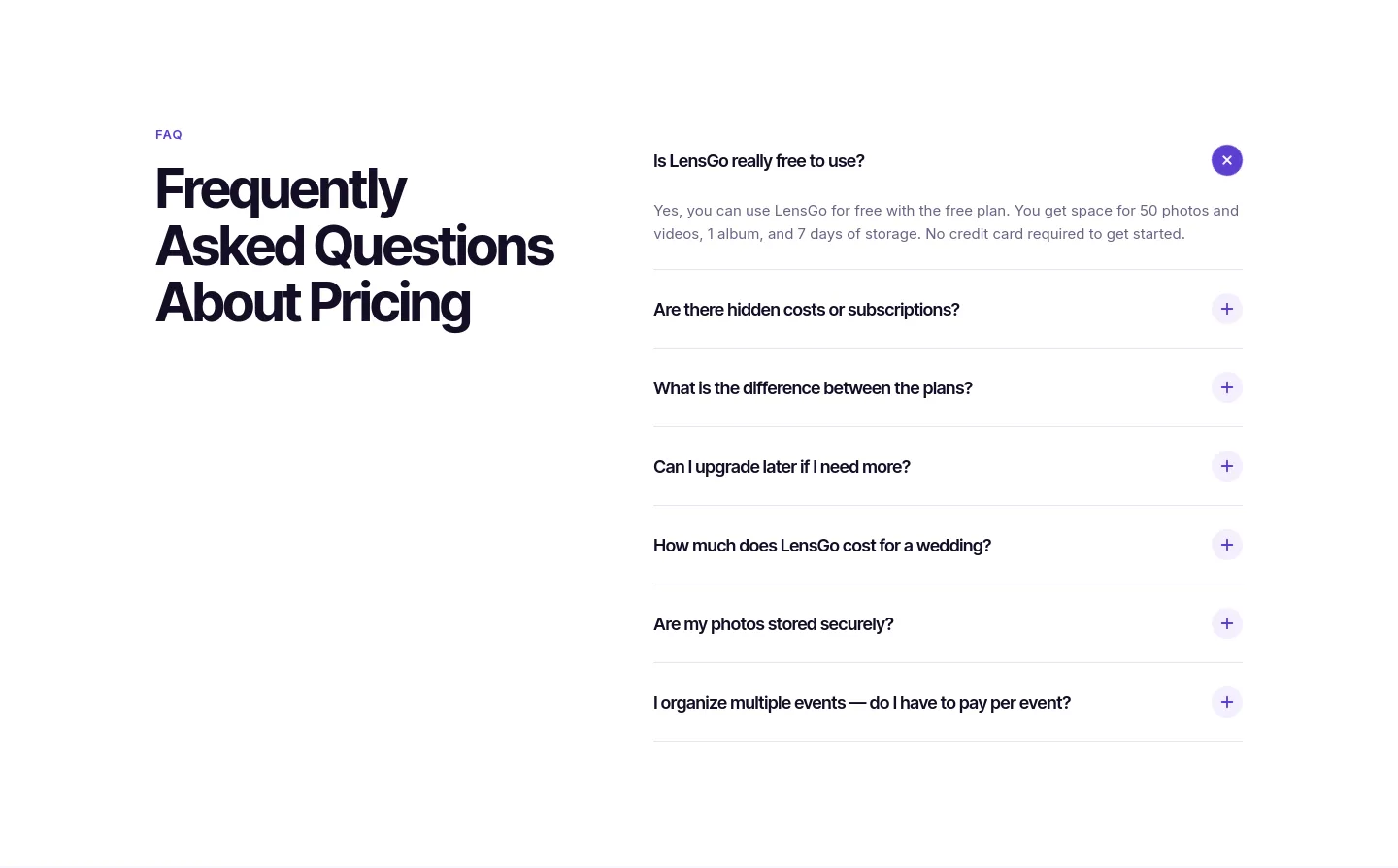Click the word 'Frequently' in the heading
This screenshot has width=1398, height=868.
[281, 189]
